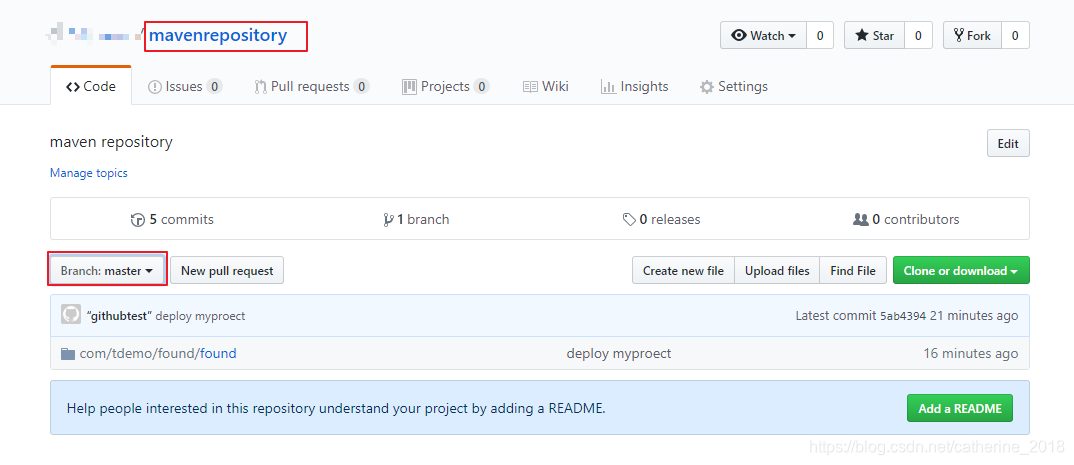Open the mavenrepository repository link
This screenshot has height=465, width=1074.
[218, 35]
